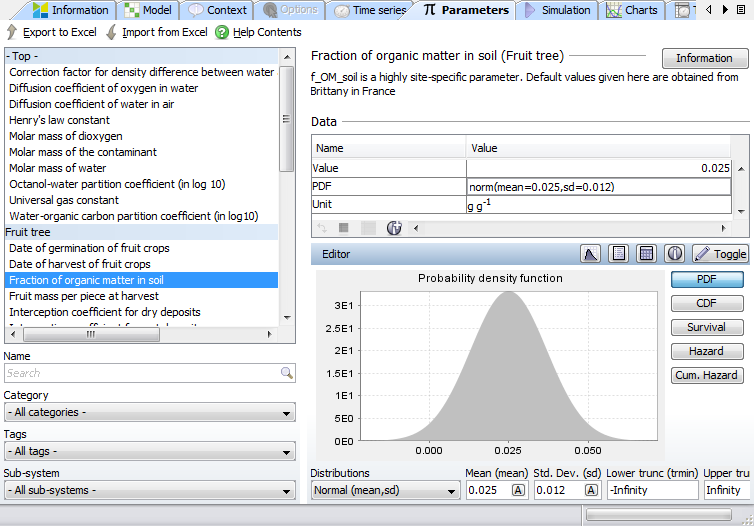Click the globe icon below the Data table
Viewport: 754px width, 526px height.
tap(394, 228)
